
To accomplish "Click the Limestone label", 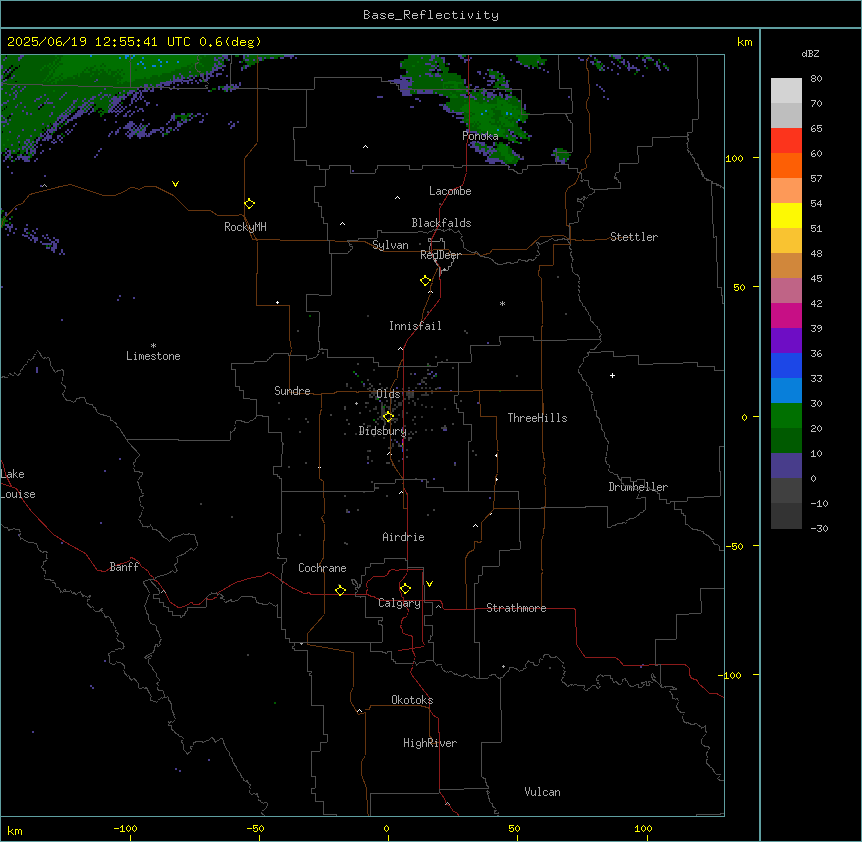I will point(153,356).
